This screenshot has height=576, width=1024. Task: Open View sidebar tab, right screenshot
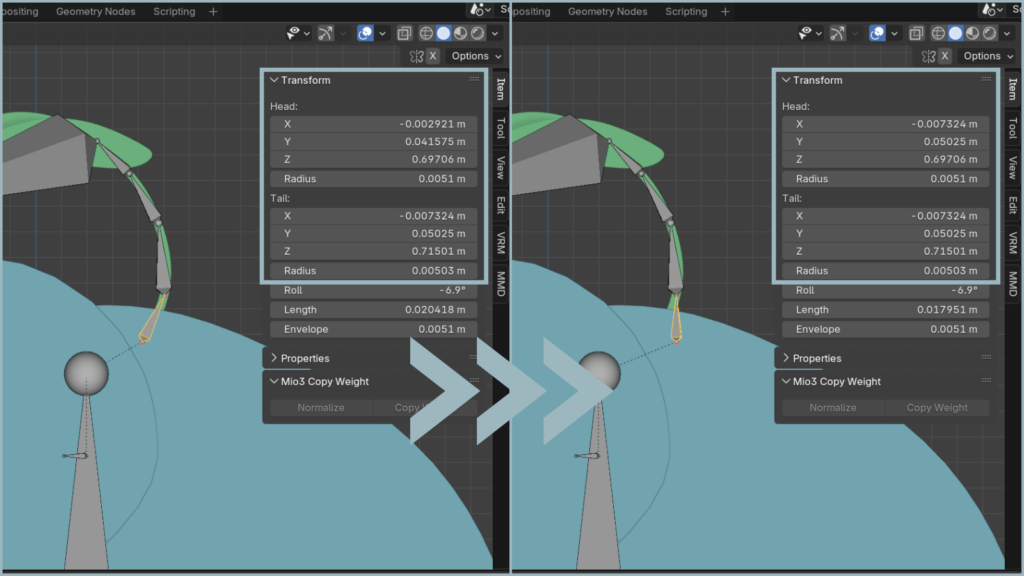click(1013, 168)
